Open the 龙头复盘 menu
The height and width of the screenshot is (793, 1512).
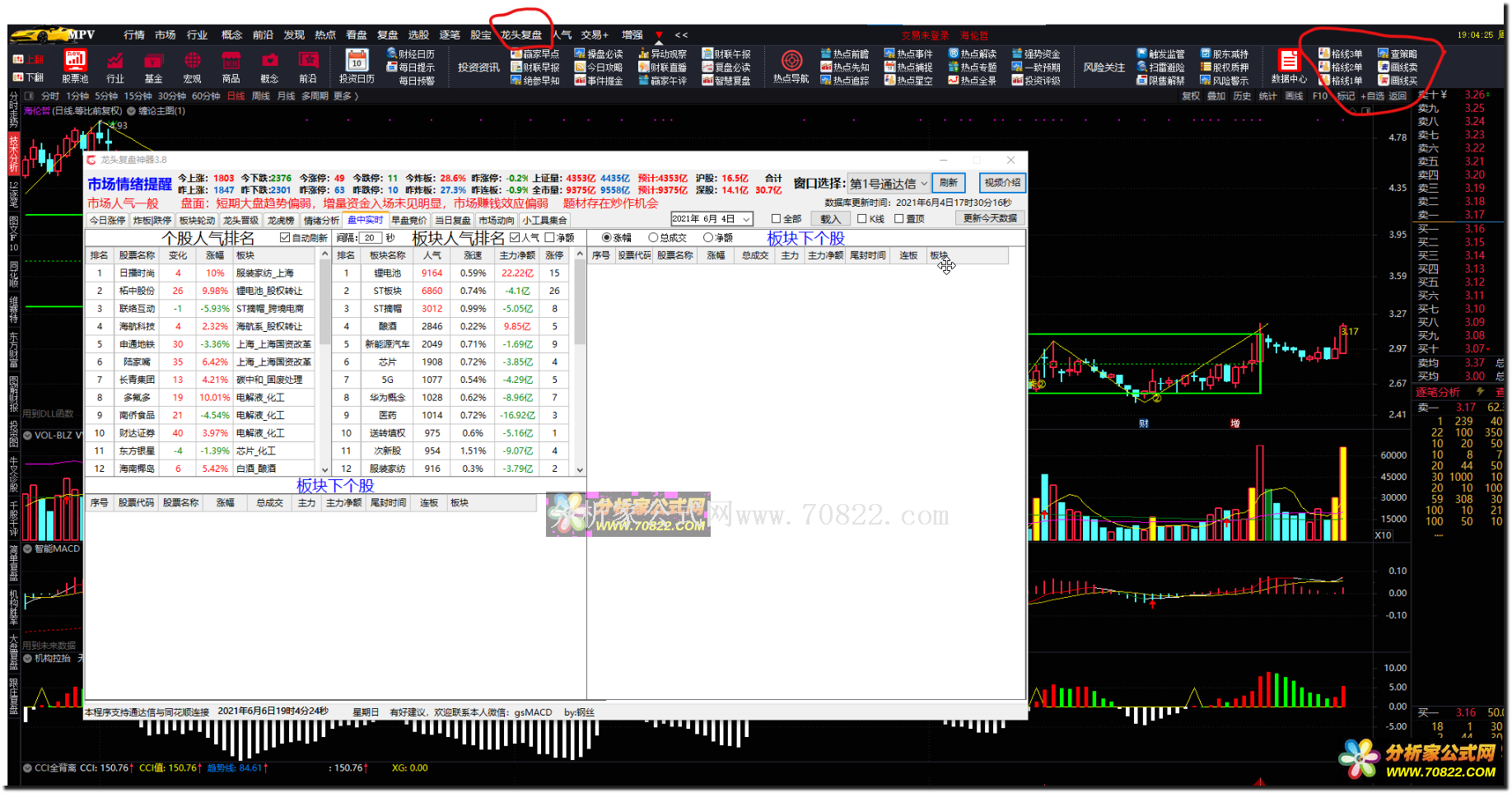(521, 35)
